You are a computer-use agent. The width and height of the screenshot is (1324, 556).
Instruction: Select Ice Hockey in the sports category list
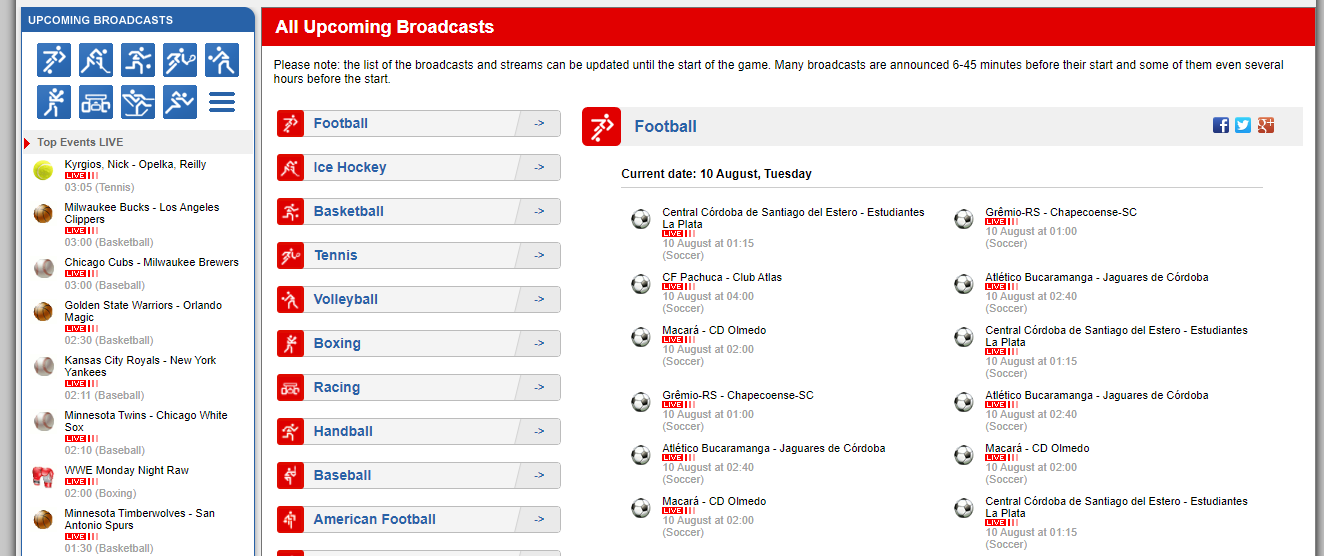349,167
